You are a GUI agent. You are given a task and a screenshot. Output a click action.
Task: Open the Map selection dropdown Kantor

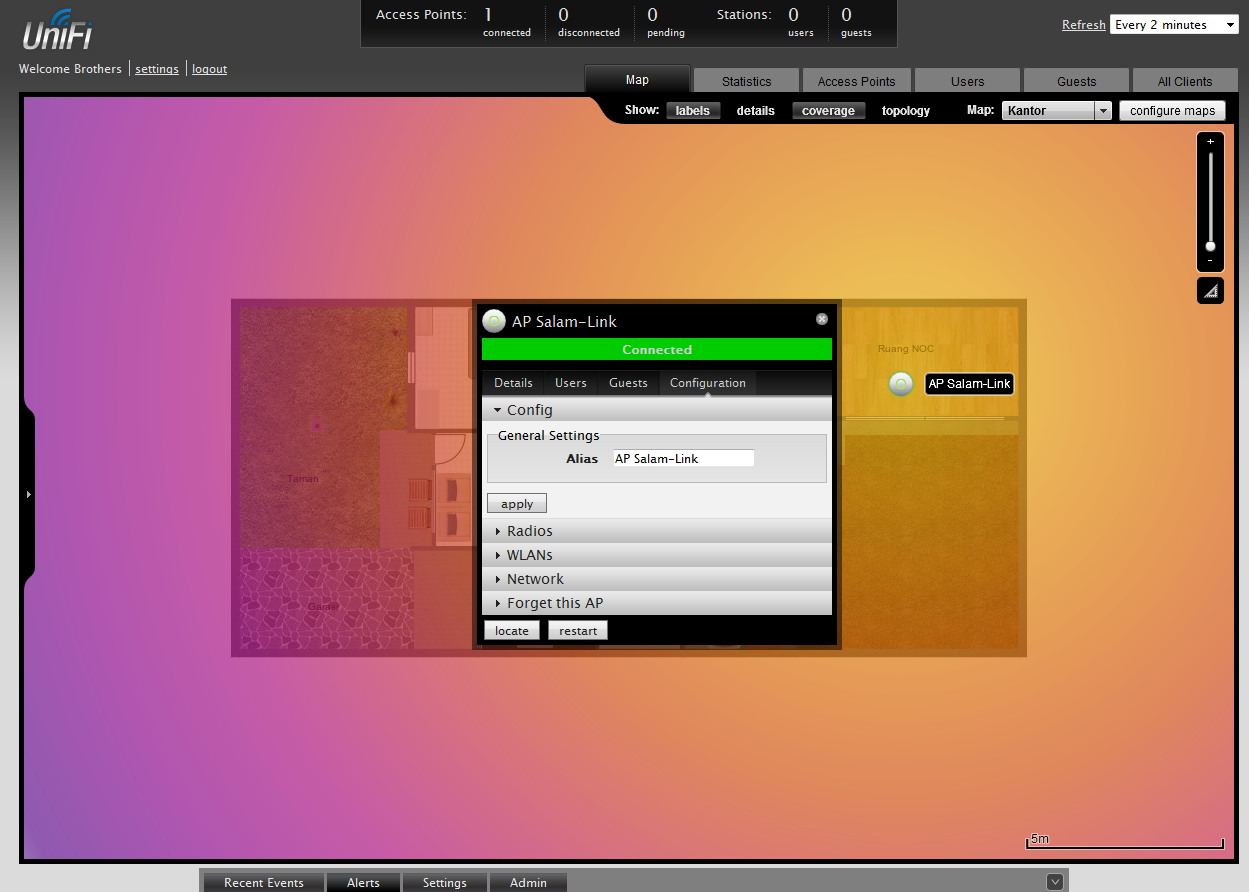(x=1056, y=111)
